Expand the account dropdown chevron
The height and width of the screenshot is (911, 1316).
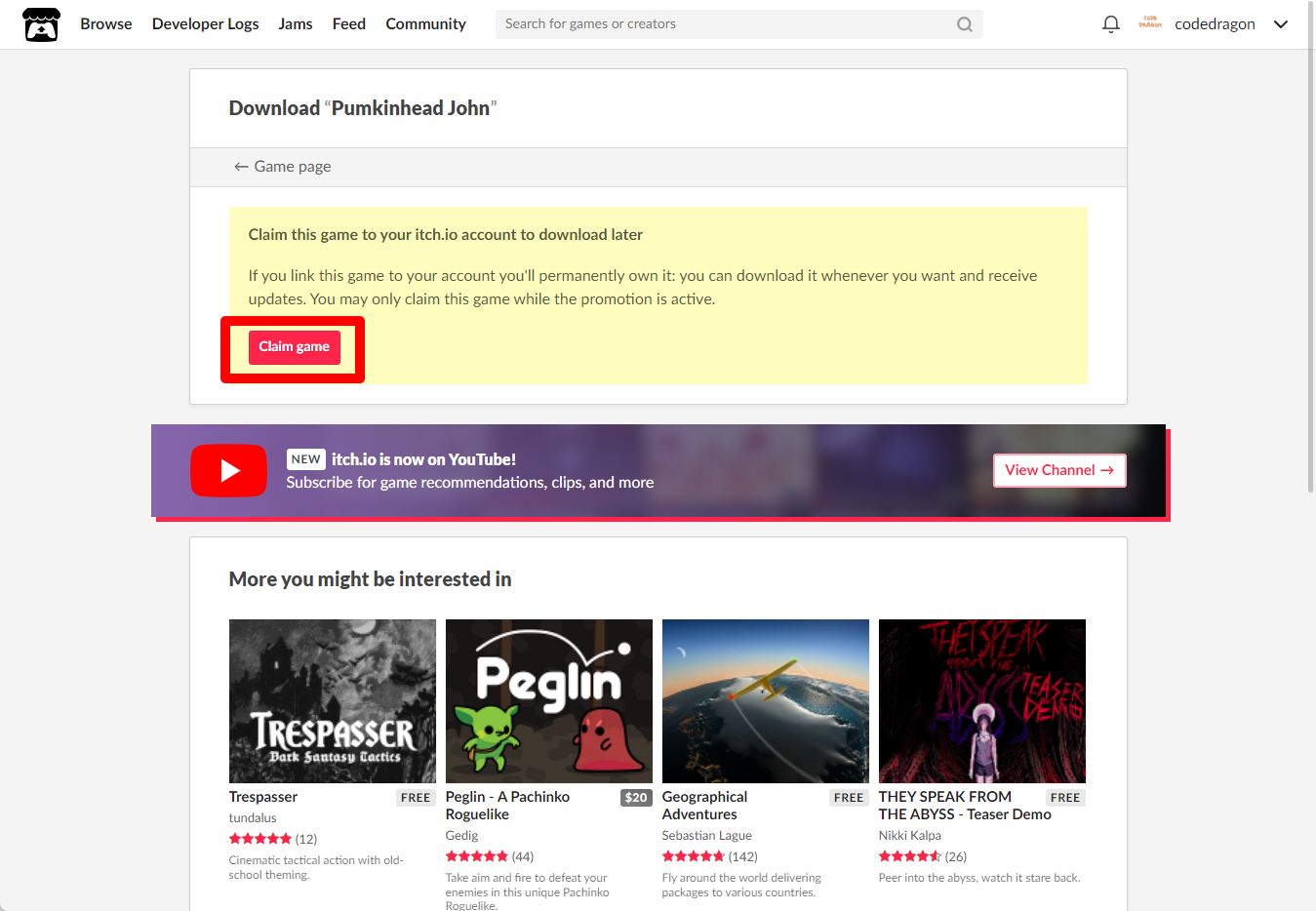coord(1281,24)
